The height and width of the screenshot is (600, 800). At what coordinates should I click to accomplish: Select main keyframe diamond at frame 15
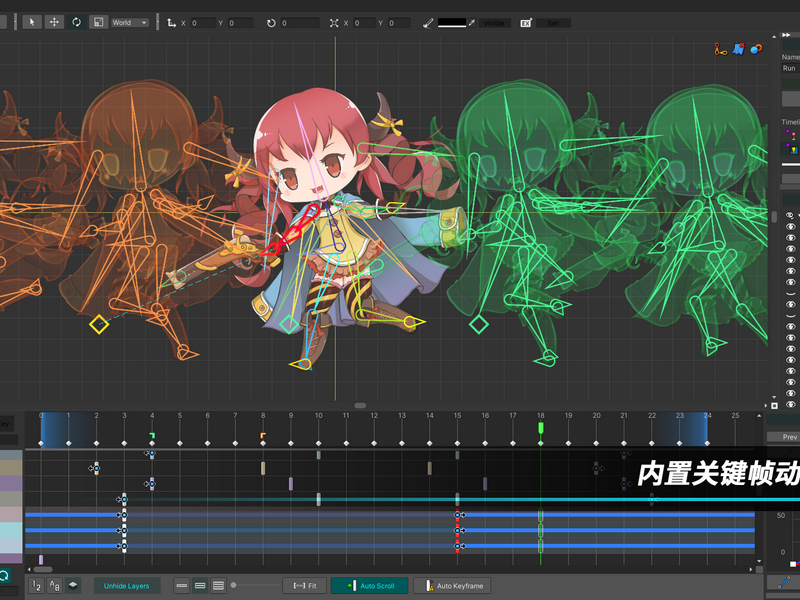click(457, 443)
